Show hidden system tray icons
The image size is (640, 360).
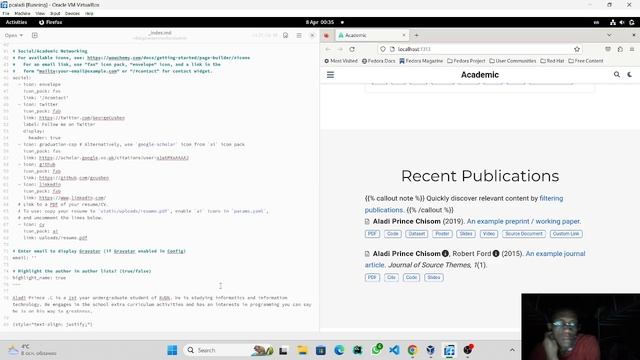point(512,350)
